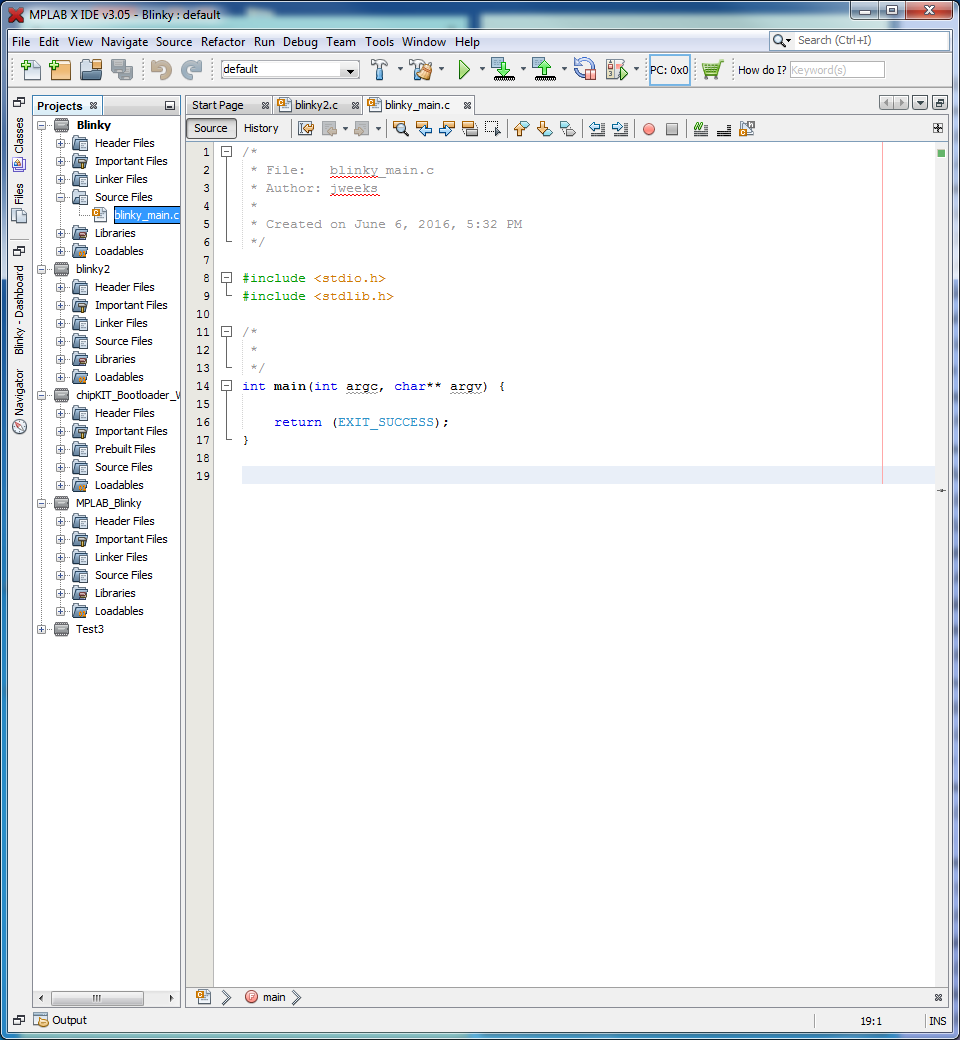Click the Comment icon in editor toolbar

point(701,129)
